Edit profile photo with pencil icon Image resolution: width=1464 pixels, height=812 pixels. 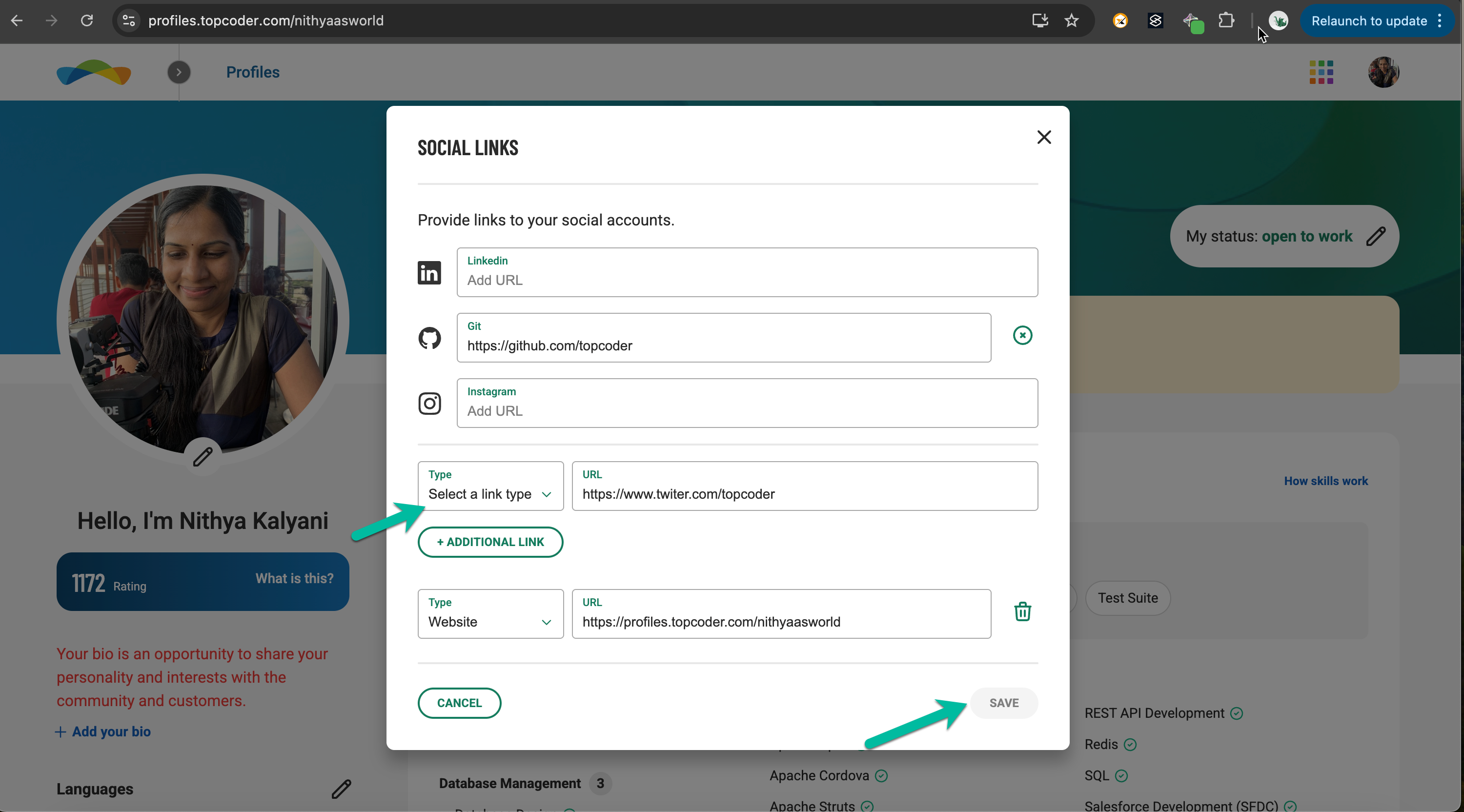[203, 456]
